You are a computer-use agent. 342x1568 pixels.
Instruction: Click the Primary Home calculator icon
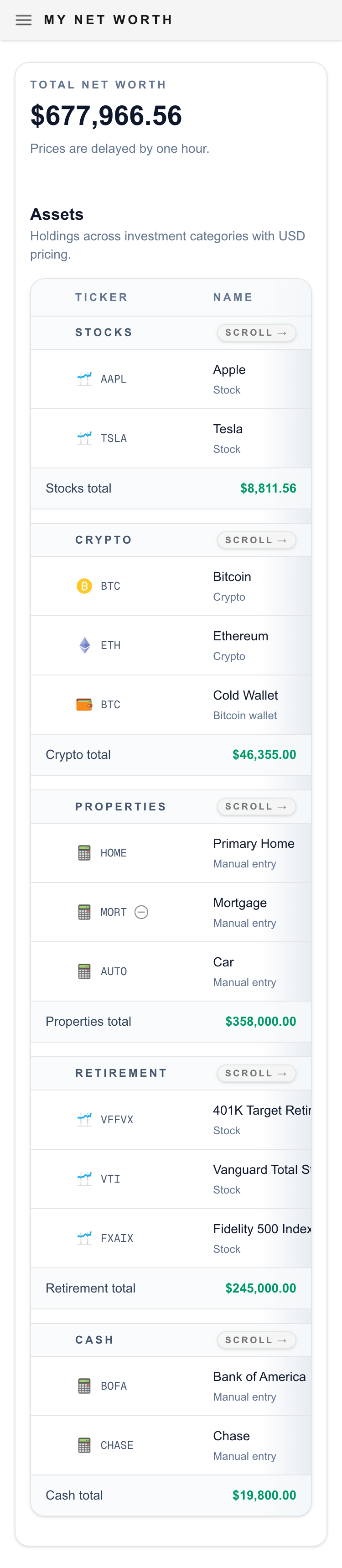tap(84, 852)
